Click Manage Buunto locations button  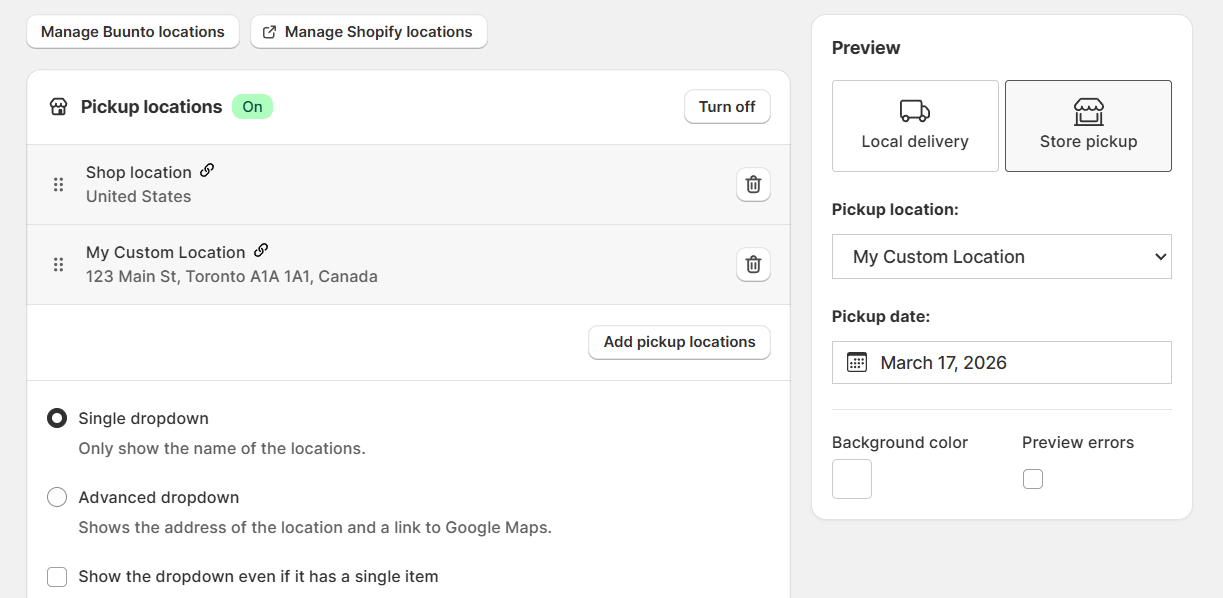133,32
